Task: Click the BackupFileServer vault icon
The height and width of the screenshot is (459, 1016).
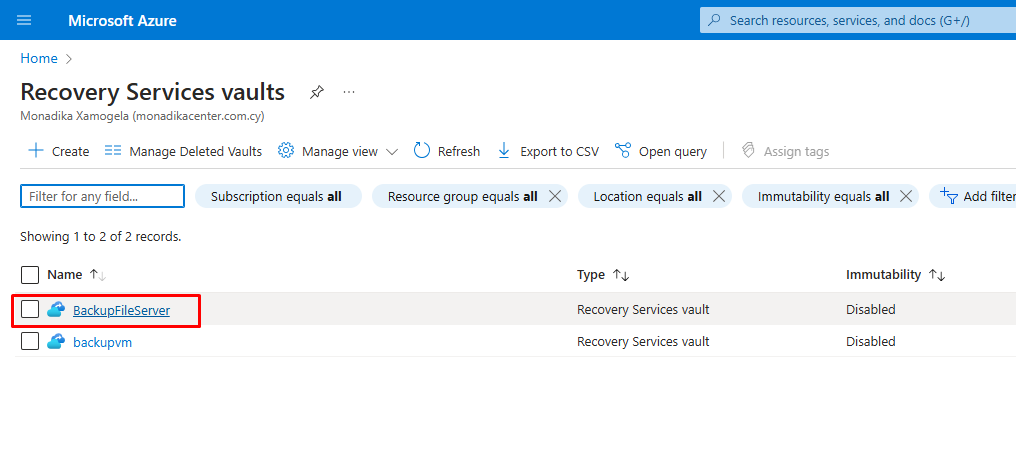Action: [x=56, y=310]
